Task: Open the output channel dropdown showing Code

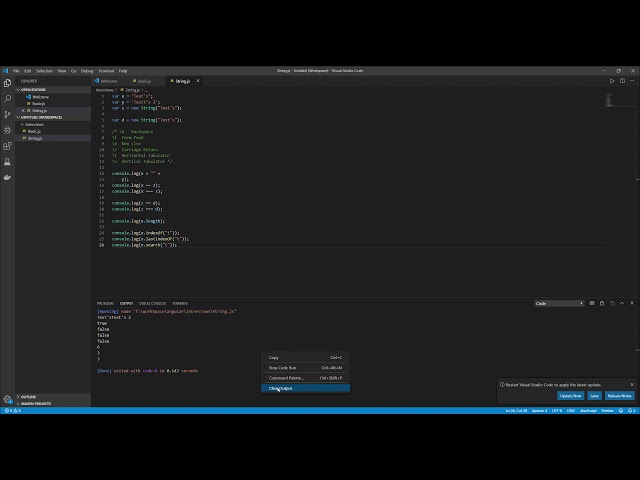Action: pyautogui.click(x=559, y=303)
